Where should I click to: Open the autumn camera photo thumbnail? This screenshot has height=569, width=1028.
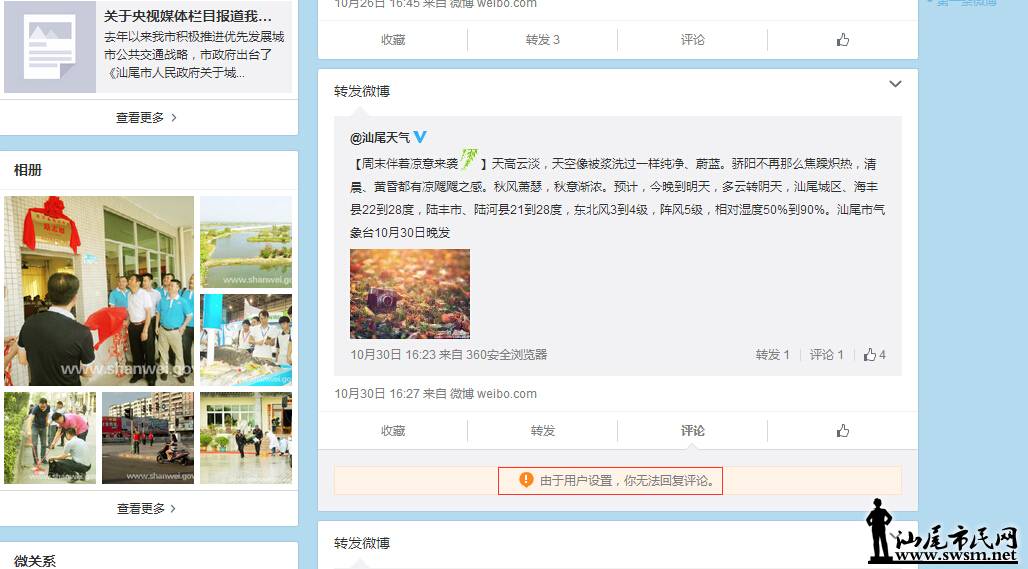(x=410, y=294)
